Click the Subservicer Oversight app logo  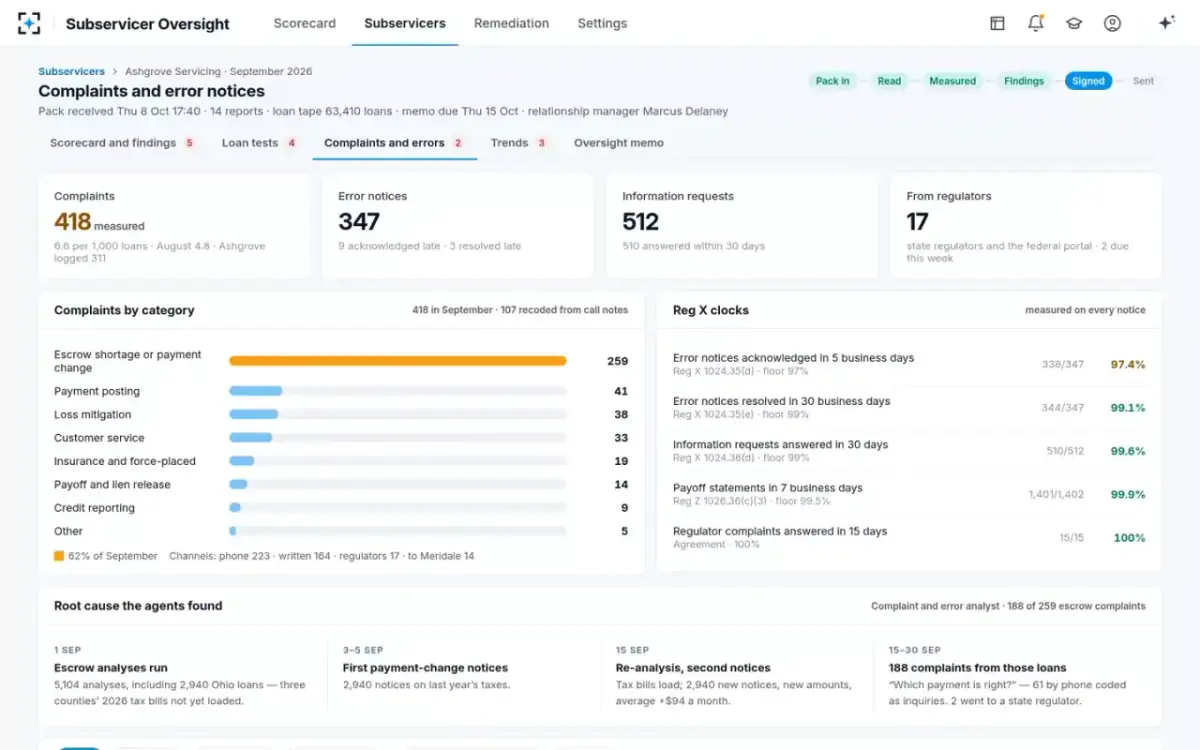point(29,23)
